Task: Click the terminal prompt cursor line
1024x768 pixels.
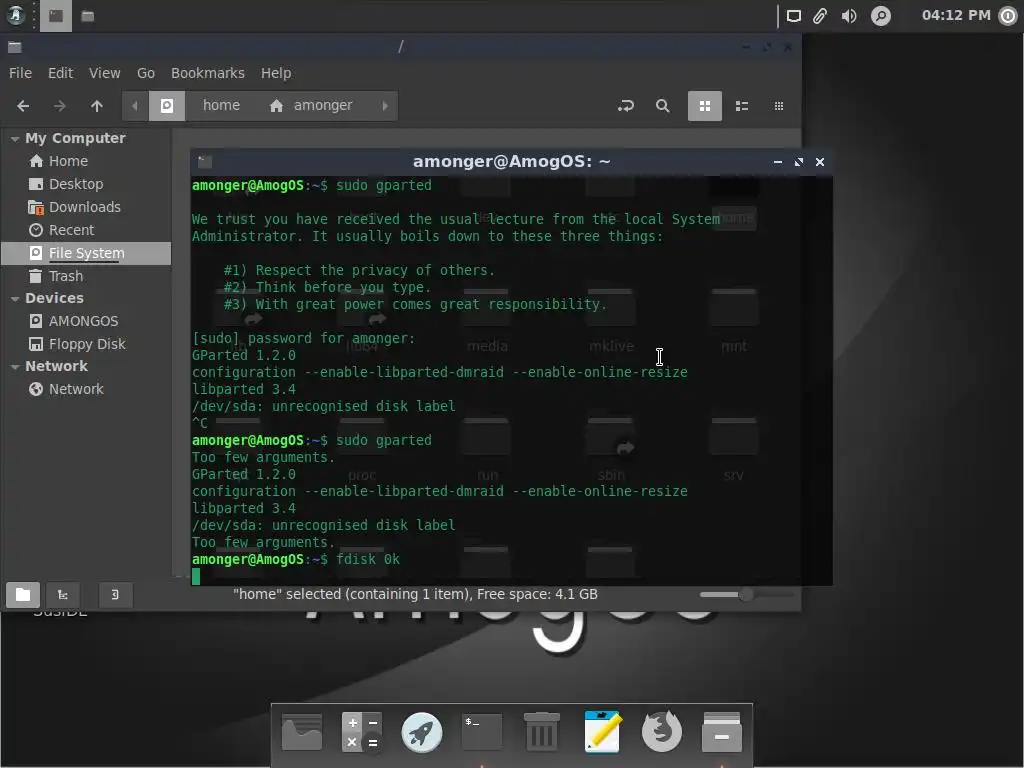Action: pyautogui.click(x=196, y=576)
